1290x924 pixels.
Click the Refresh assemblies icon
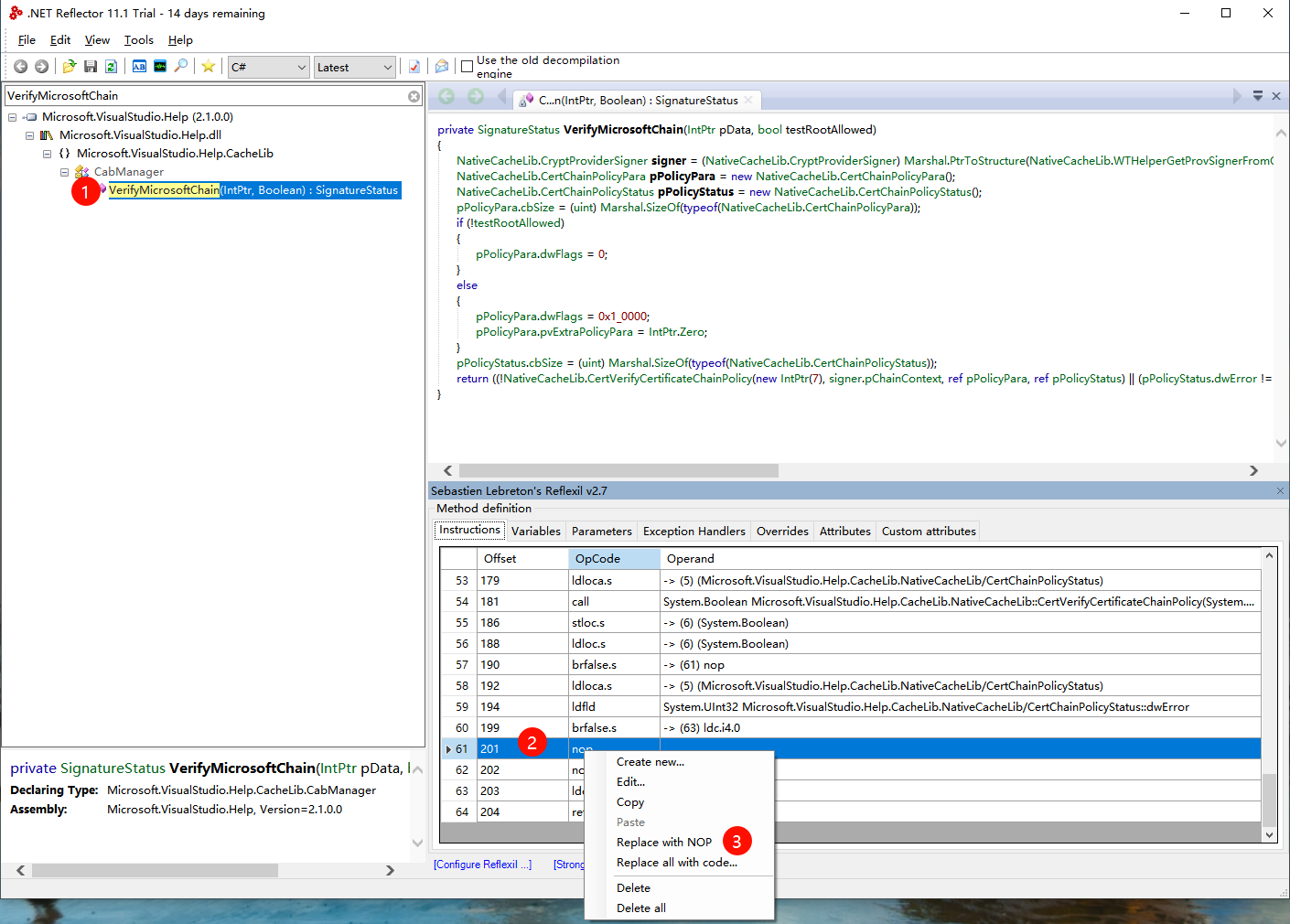point(111,66)
